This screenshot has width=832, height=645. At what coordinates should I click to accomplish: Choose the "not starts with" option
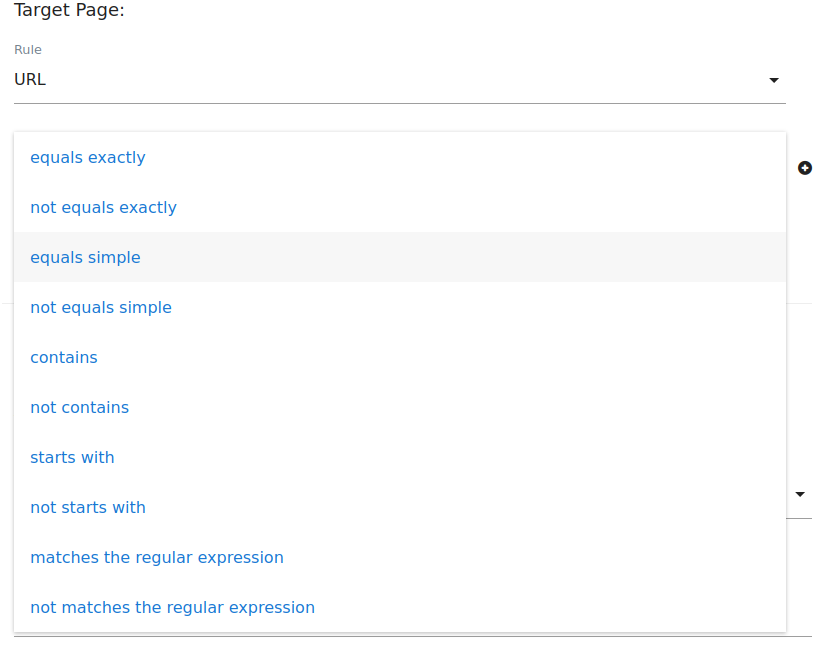(x=88, y=507)
